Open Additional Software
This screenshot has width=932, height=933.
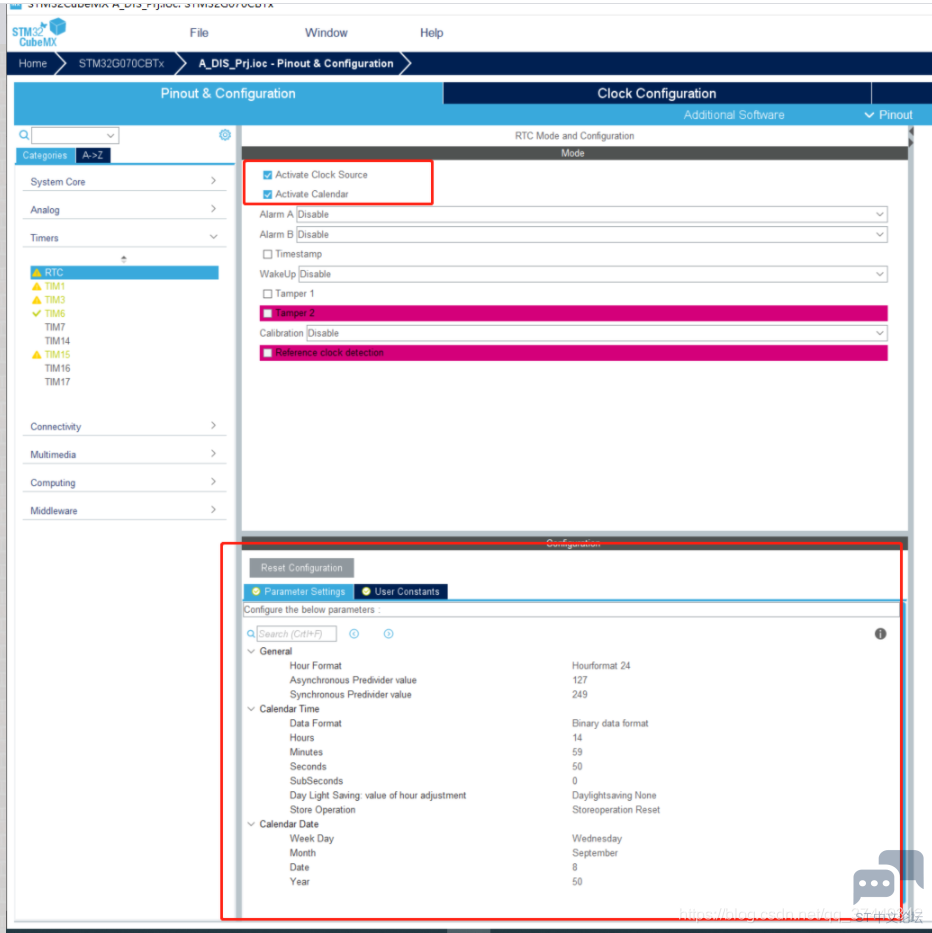click(734, 115)
